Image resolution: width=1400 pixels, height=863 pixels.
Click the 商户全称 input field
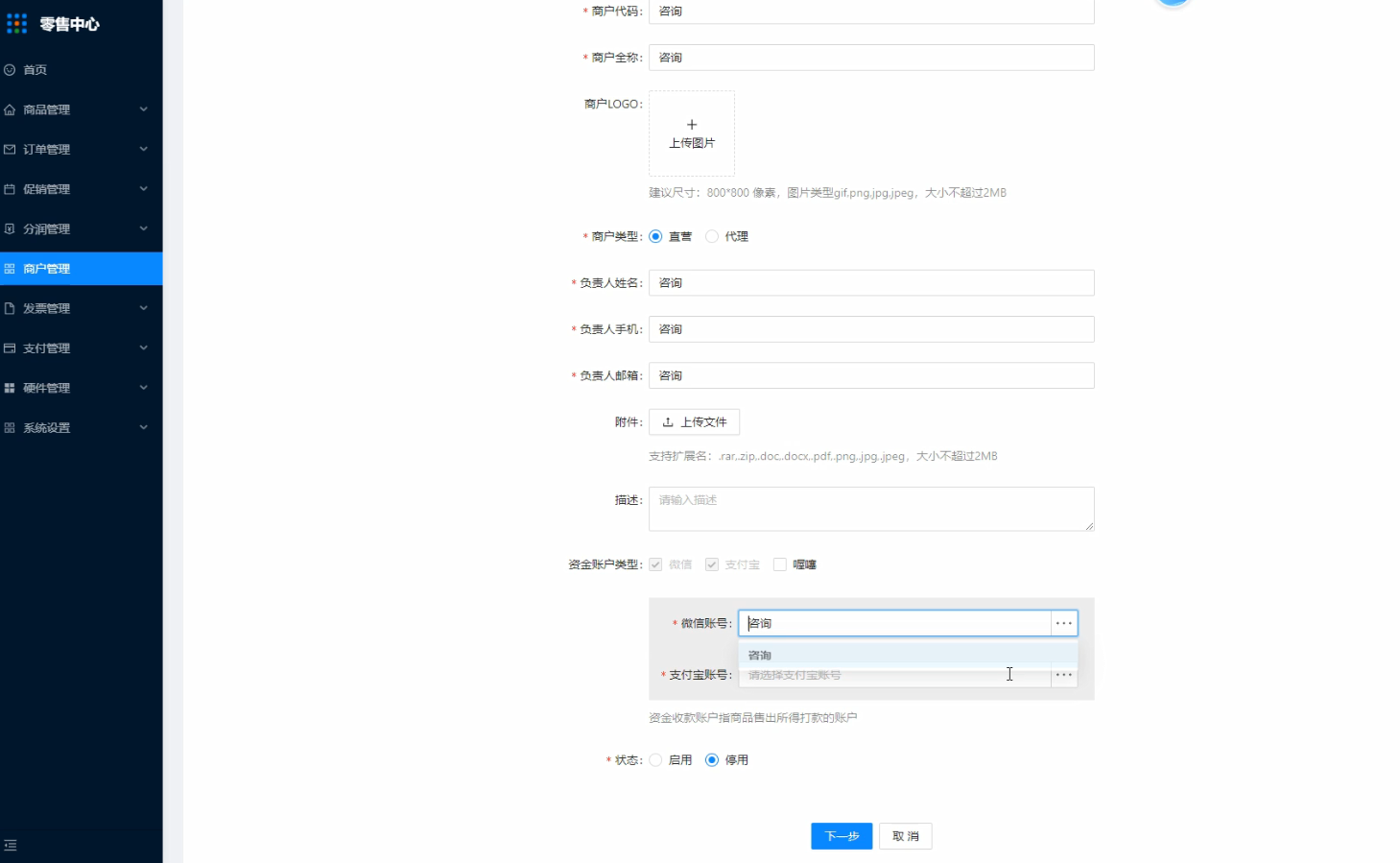(x=871, y=58)
